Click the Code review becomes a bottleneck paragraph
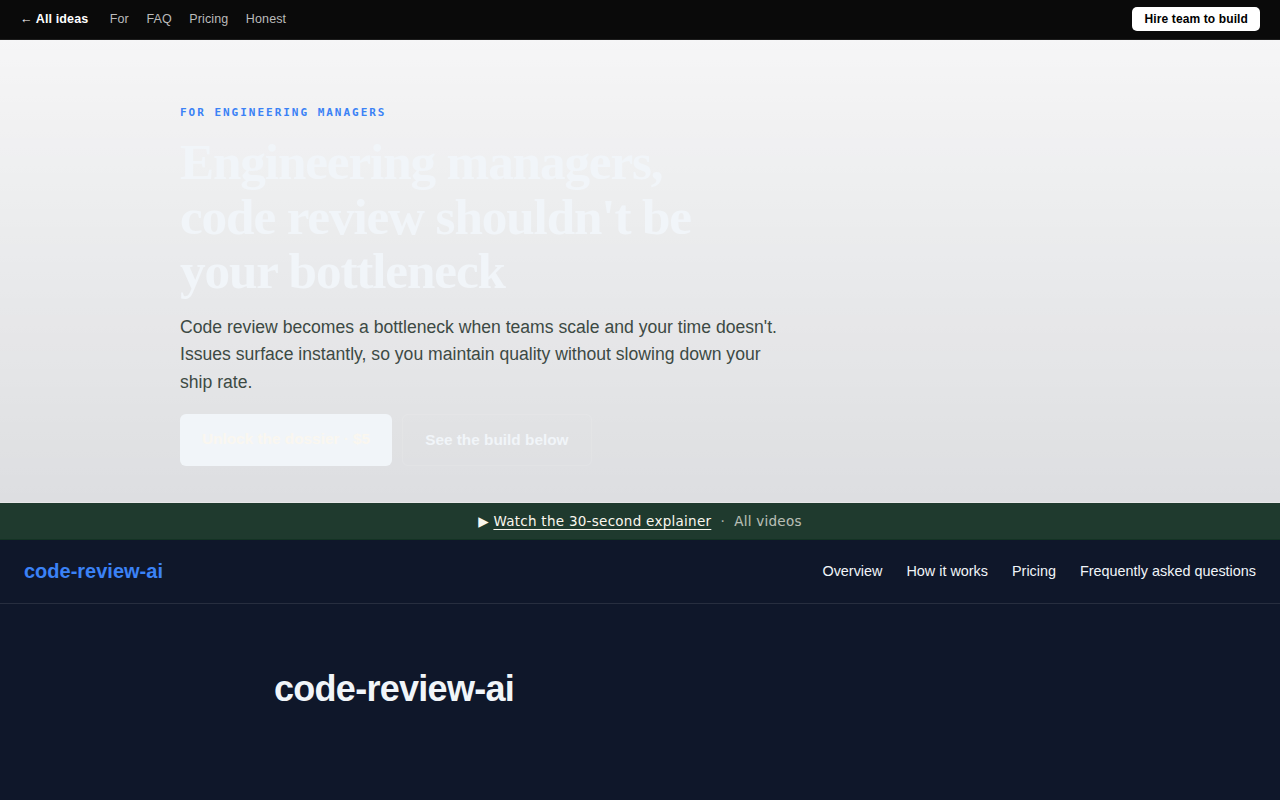 coord(479,354)
